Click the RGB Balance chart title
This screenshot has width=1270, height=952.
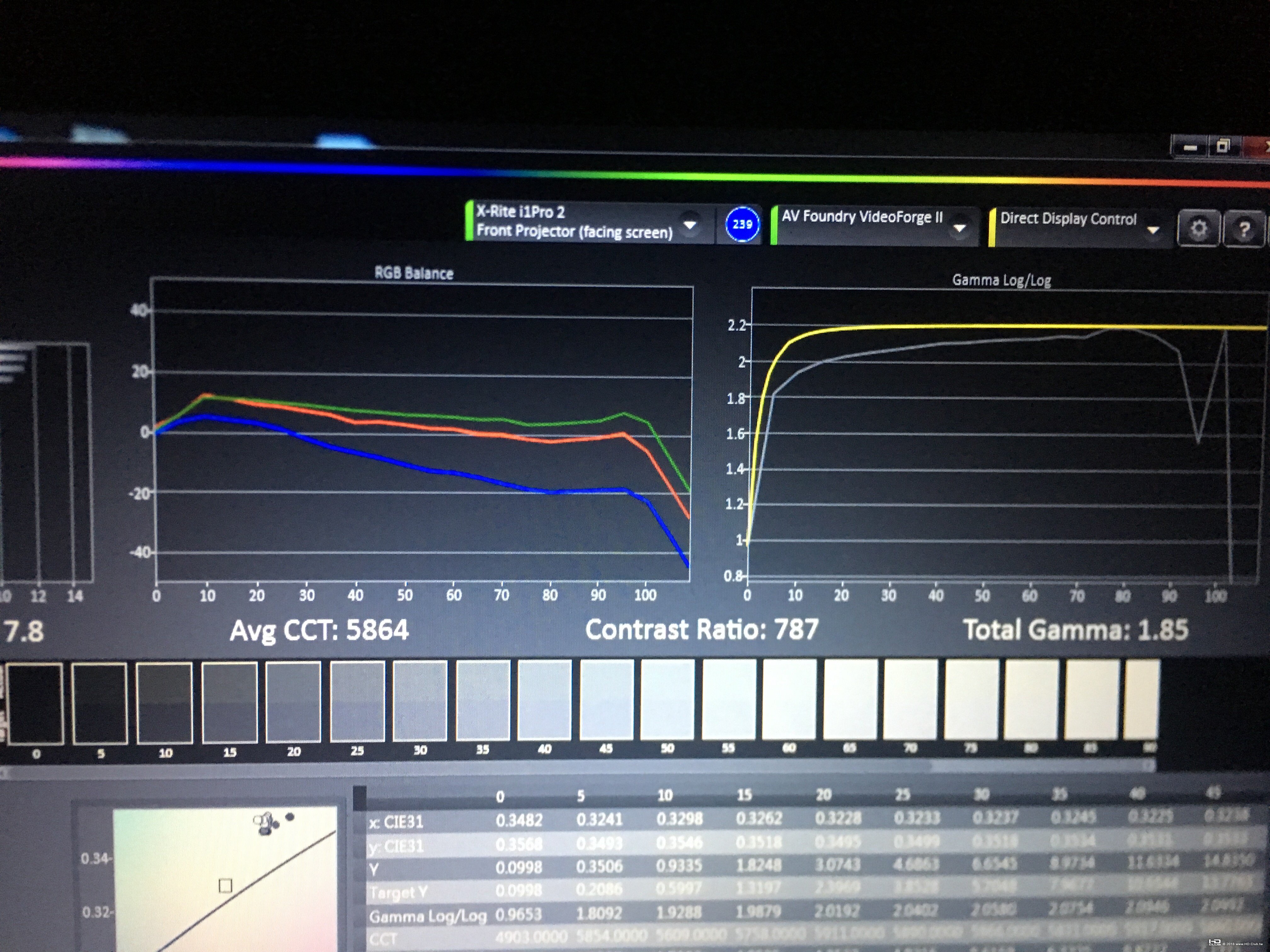(414, 273)
